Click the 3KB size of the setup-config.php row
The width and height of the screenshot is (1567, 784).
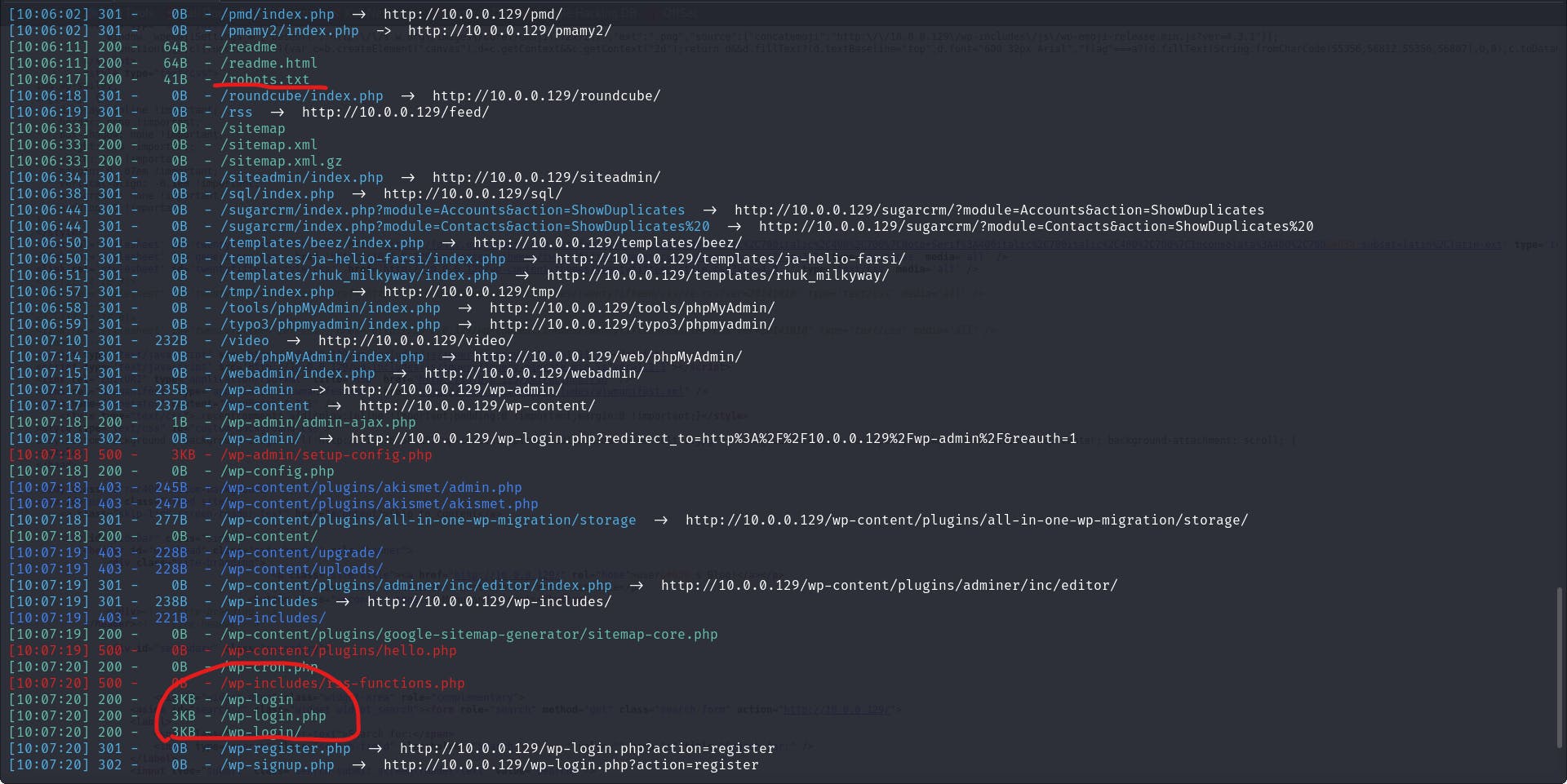(x=184, y=454)
